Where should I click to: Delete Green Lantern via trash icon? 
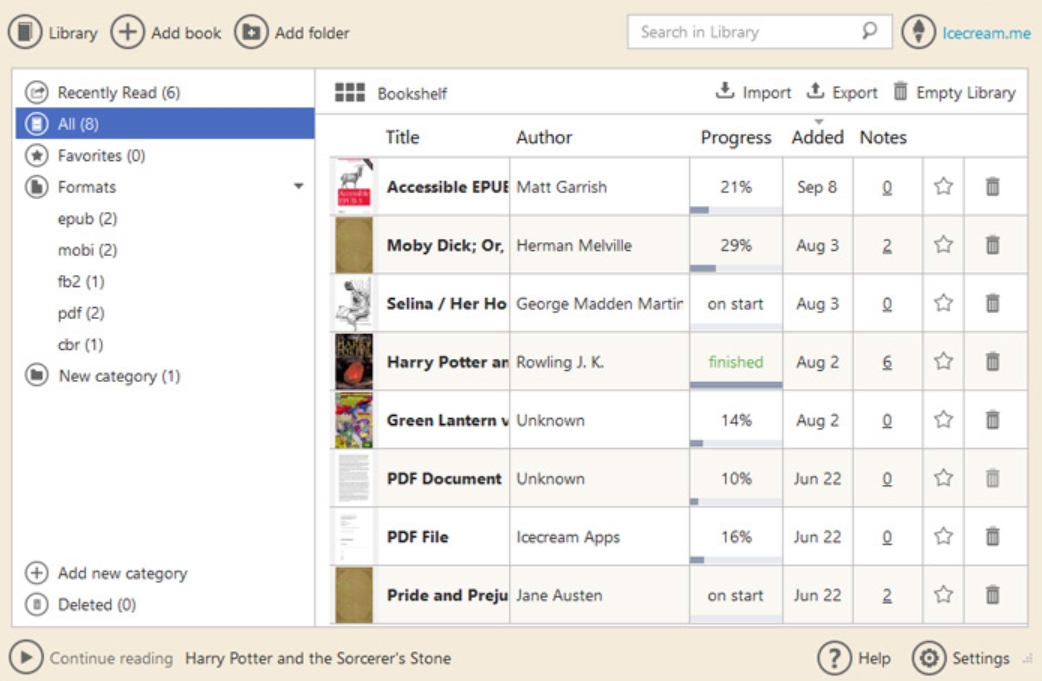[992, 420]
